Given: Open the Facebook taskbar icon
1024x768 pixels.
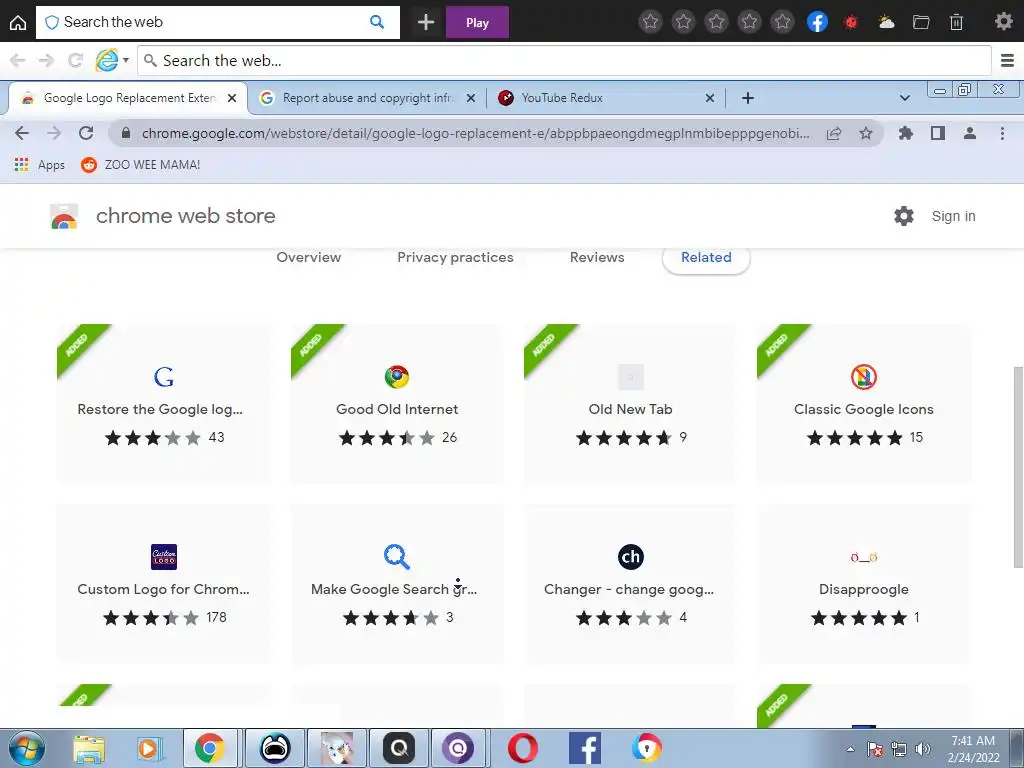Looking at the screenshot, I should click(x=584, y=748).
